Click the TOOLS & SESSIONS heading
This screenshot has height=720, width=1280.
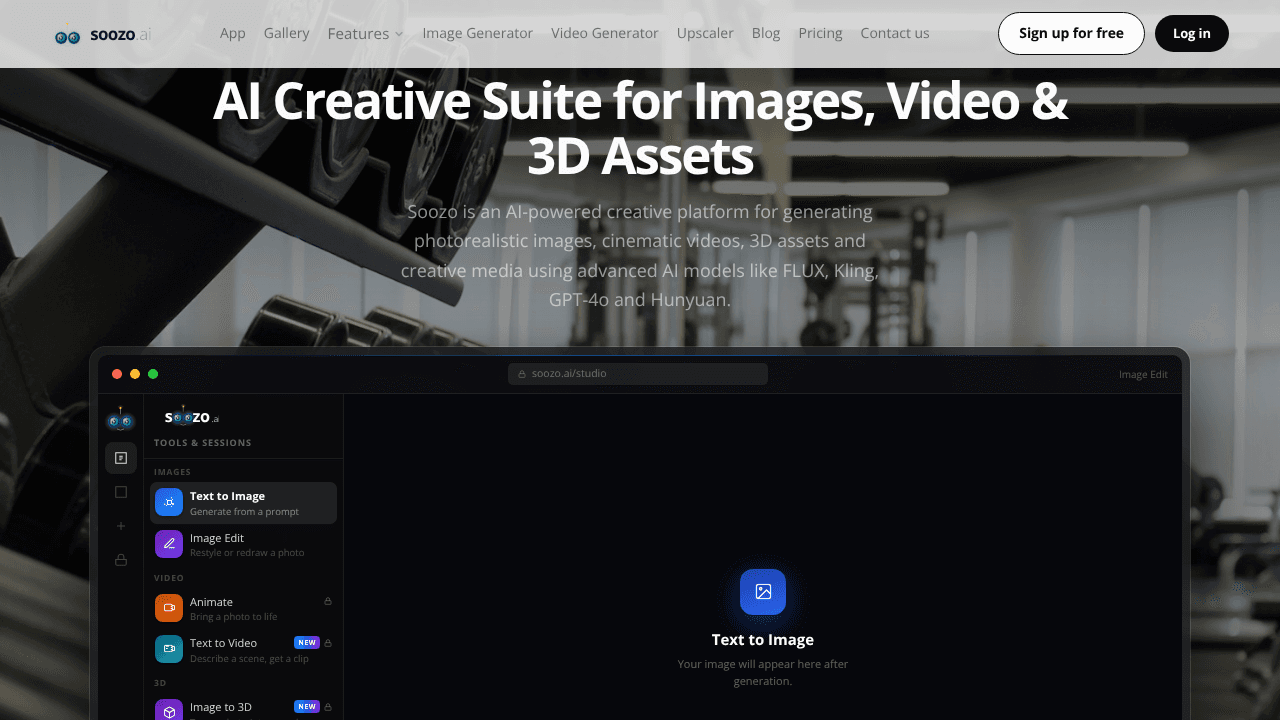click(x=203, y=443)
